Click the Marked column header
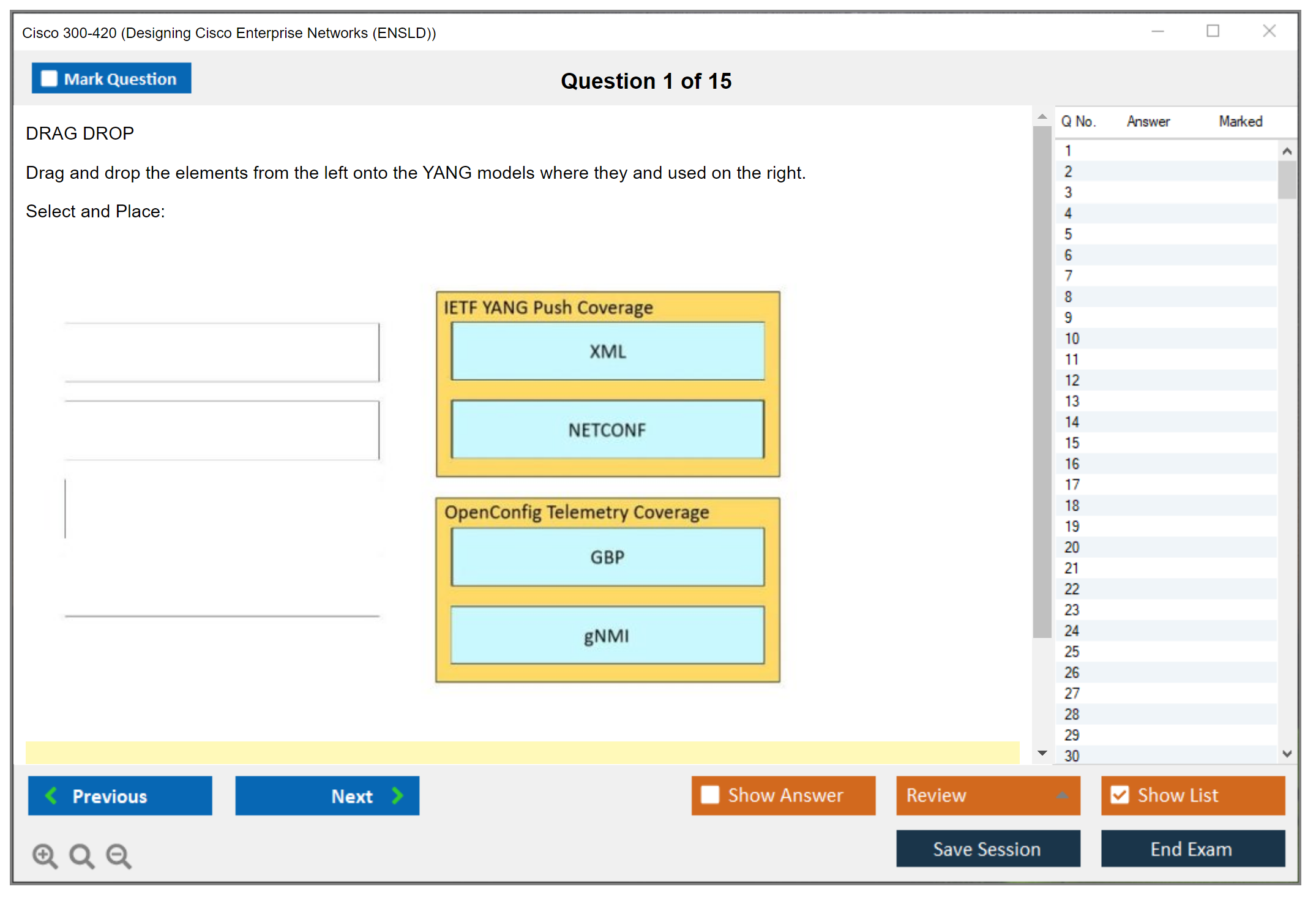The height and width of the screenshot is (900, 1316). coord(1240,121)
